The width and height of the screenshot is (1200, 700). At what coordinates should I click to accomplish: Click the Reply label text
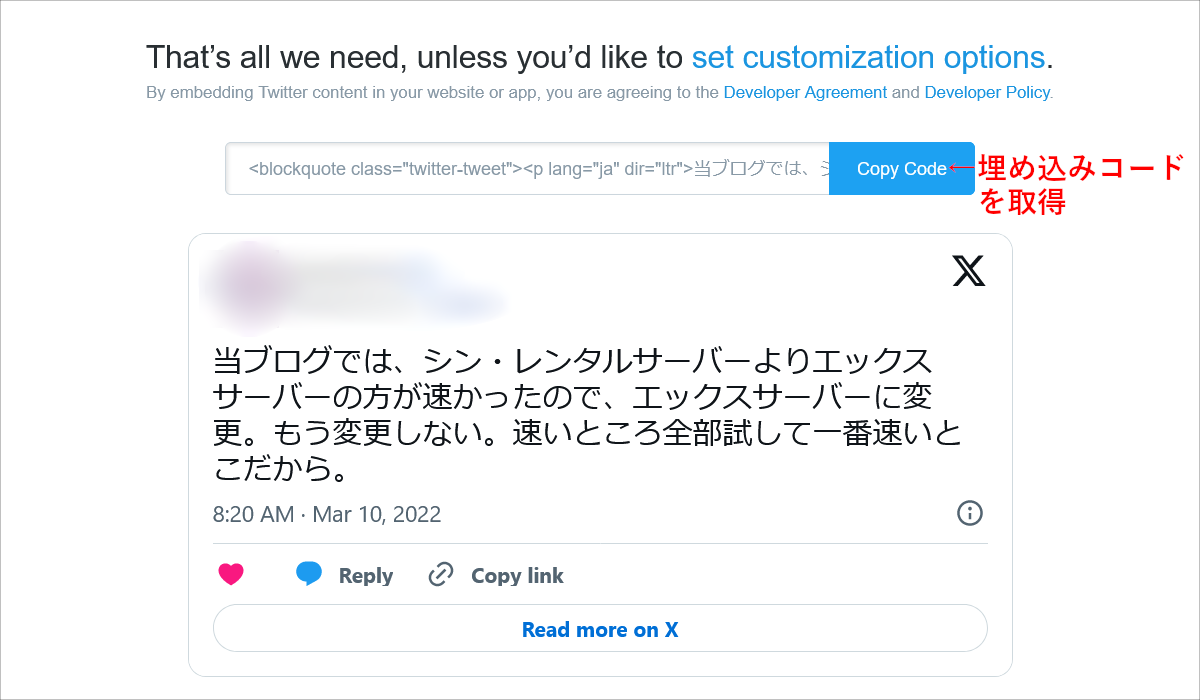tap(365, 575)
